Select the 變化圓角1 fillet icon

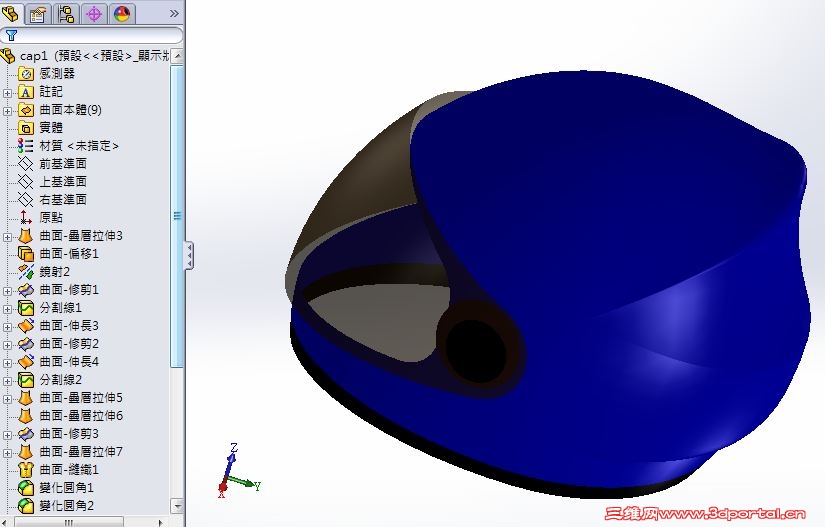(26, 488)
